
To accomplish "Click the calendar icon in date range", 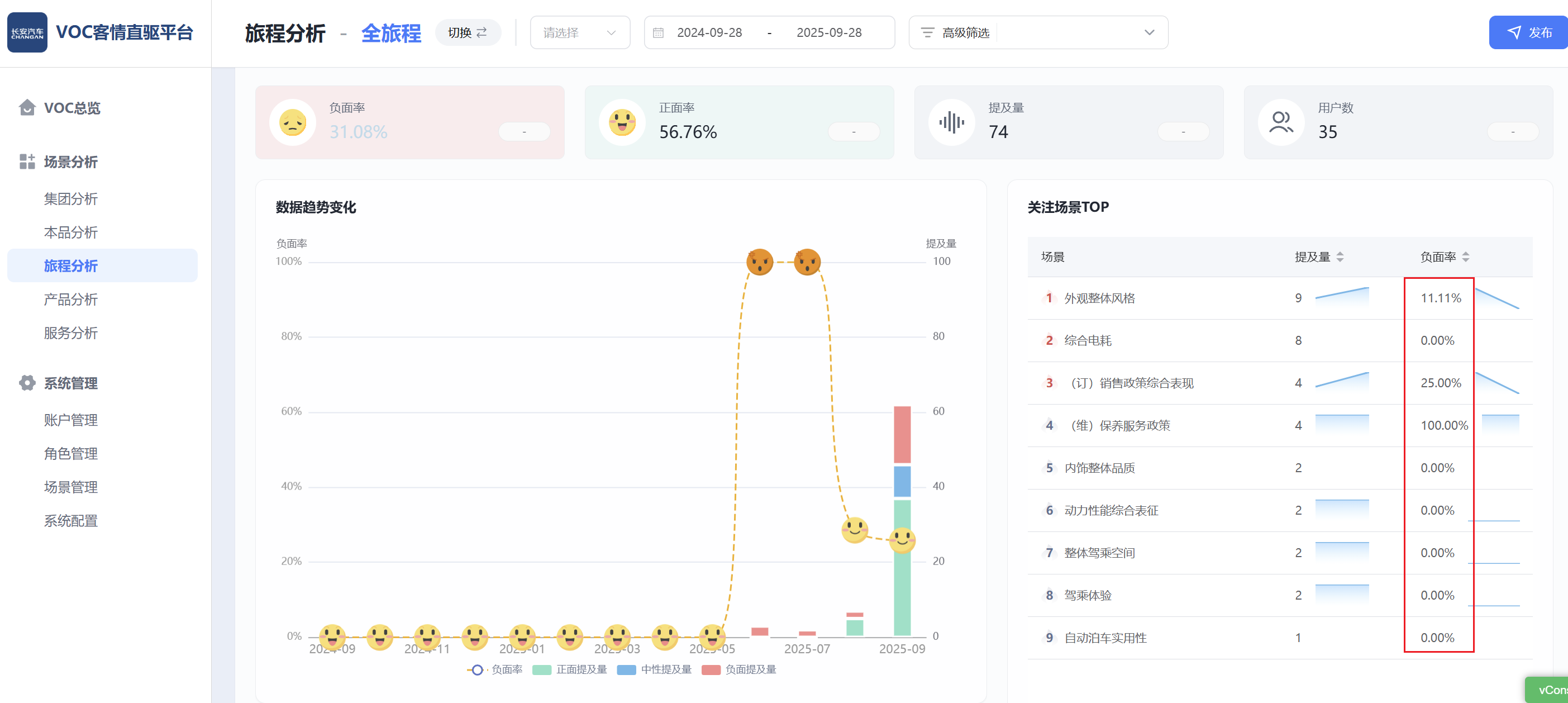I will point(658,33).
